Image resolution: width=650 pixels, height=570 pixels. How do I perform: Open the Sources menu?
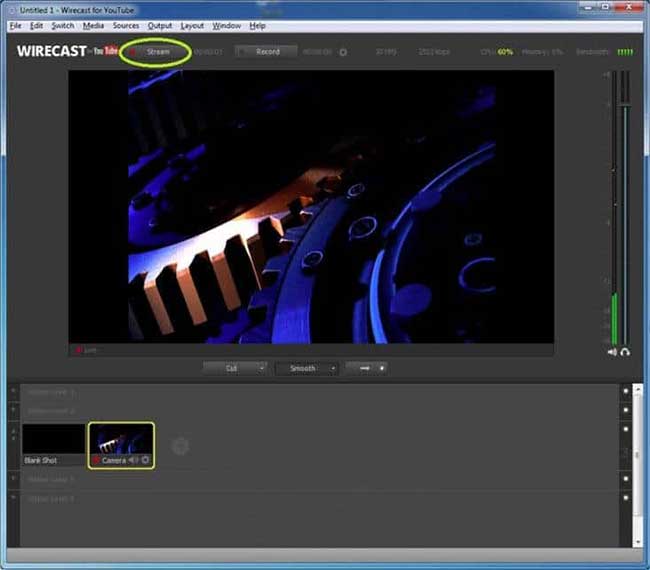tap(126, 25)
